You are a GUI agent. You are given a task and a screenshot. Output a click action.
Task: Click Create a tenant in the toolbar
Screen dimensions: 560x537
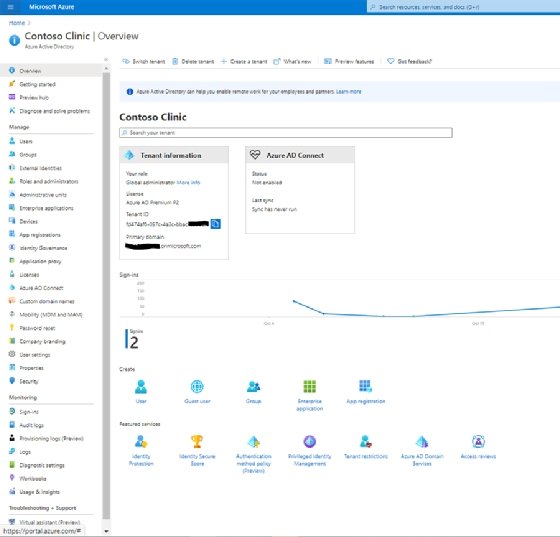coord(244,61)
